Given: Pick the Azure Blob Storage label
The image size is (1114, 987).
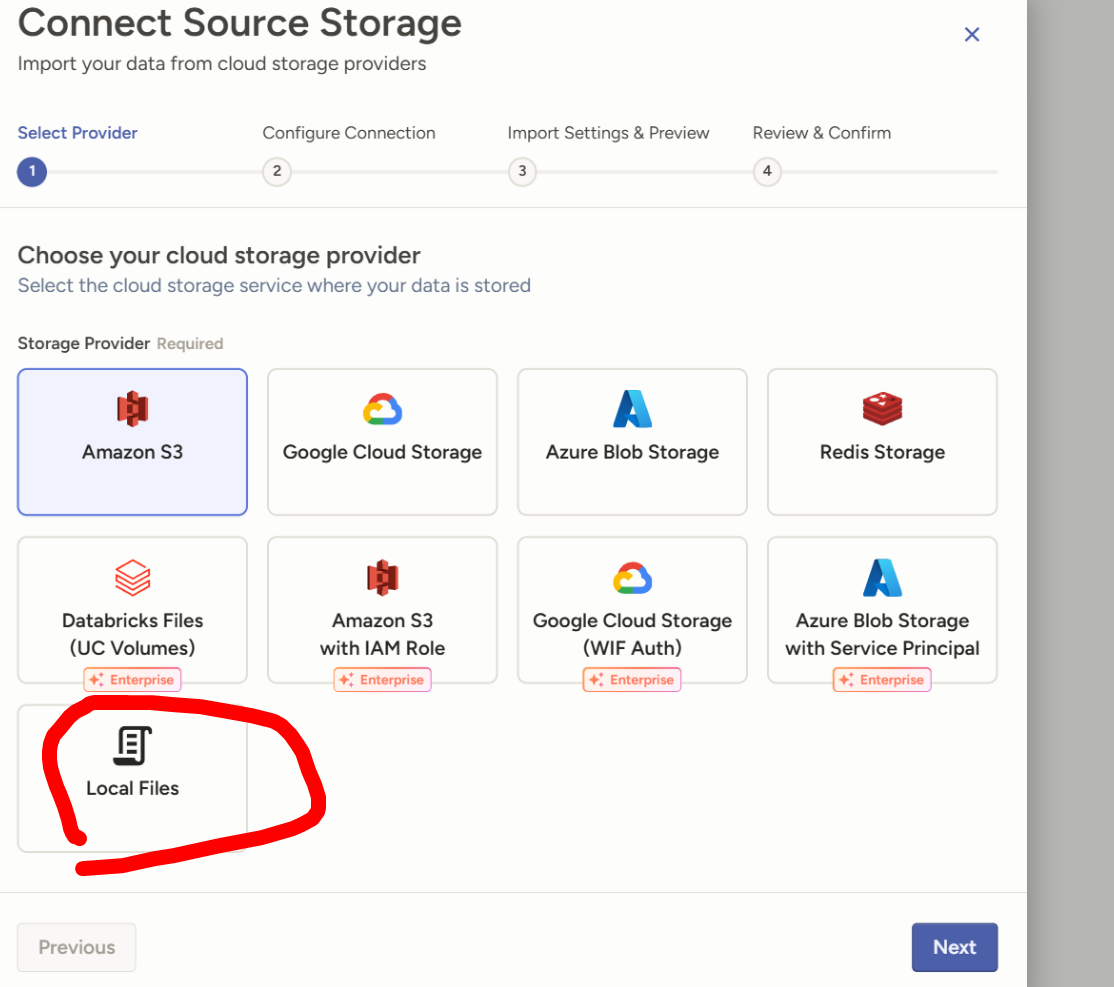Looking at the screenshot, I should pyautogui.click(x=632, y=452).
